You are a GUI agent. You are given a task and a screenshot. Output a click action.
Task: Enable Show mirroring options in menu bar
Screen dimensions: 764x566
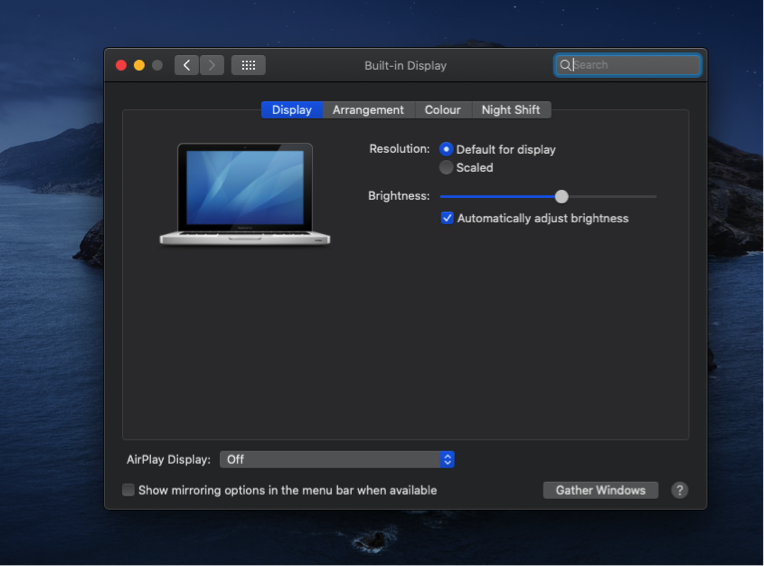point(128,490)
